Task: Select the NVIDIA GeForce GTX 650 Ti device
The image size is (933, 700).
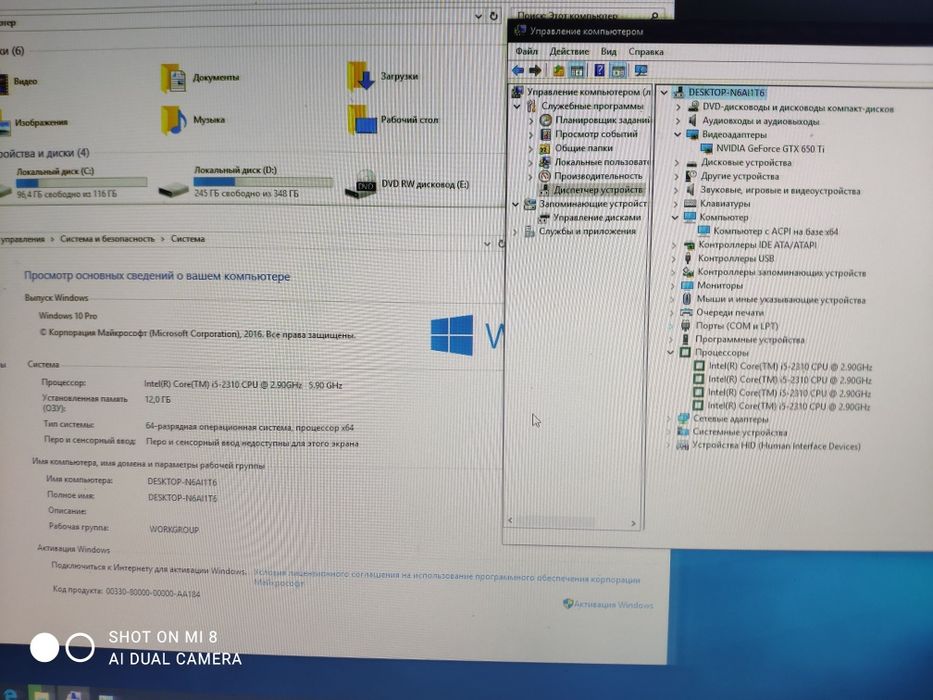Action: (770, 149)
